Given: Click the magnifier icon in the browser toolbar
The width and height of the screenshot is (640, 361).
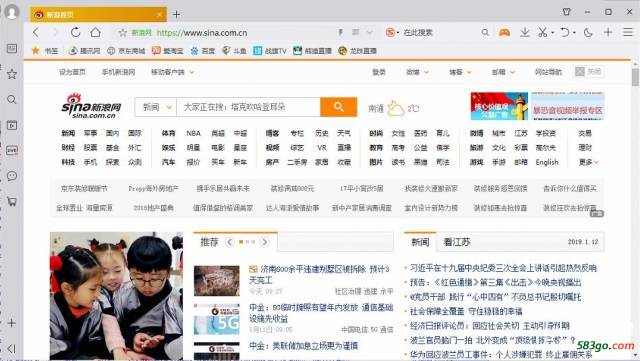Looking at the screenshot, I should (x=485, y=32).
